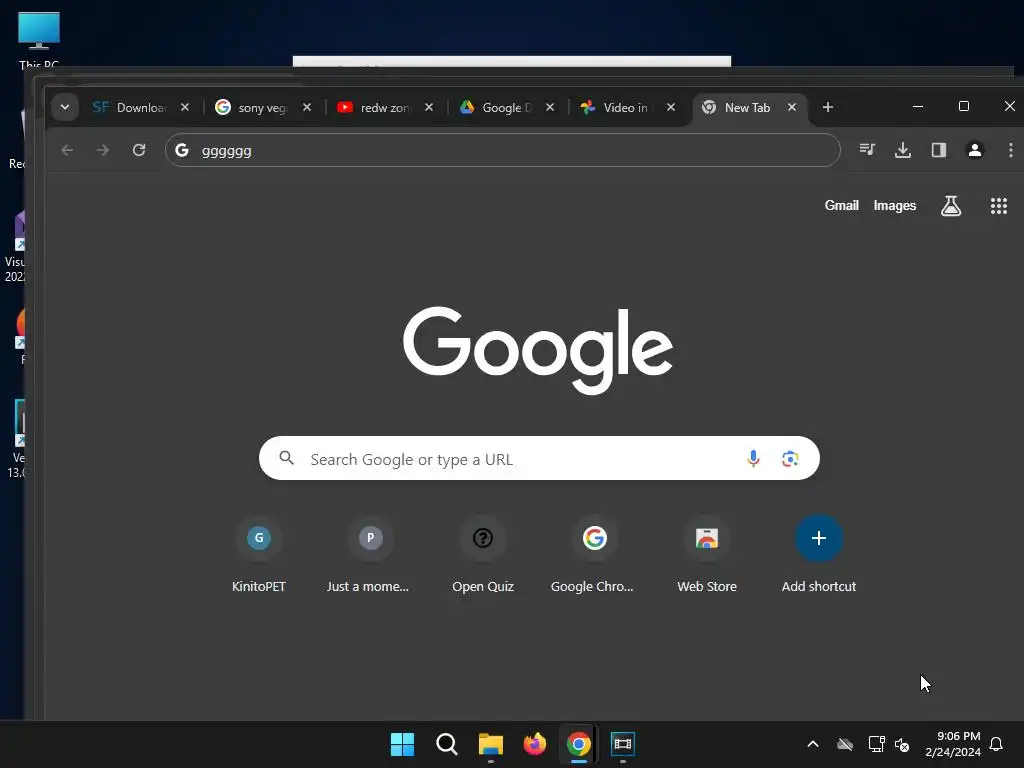Click the muted volume tray icon
Image resolution: width=1024 pixels, height=768 pixels.
[x=902, y=744]
